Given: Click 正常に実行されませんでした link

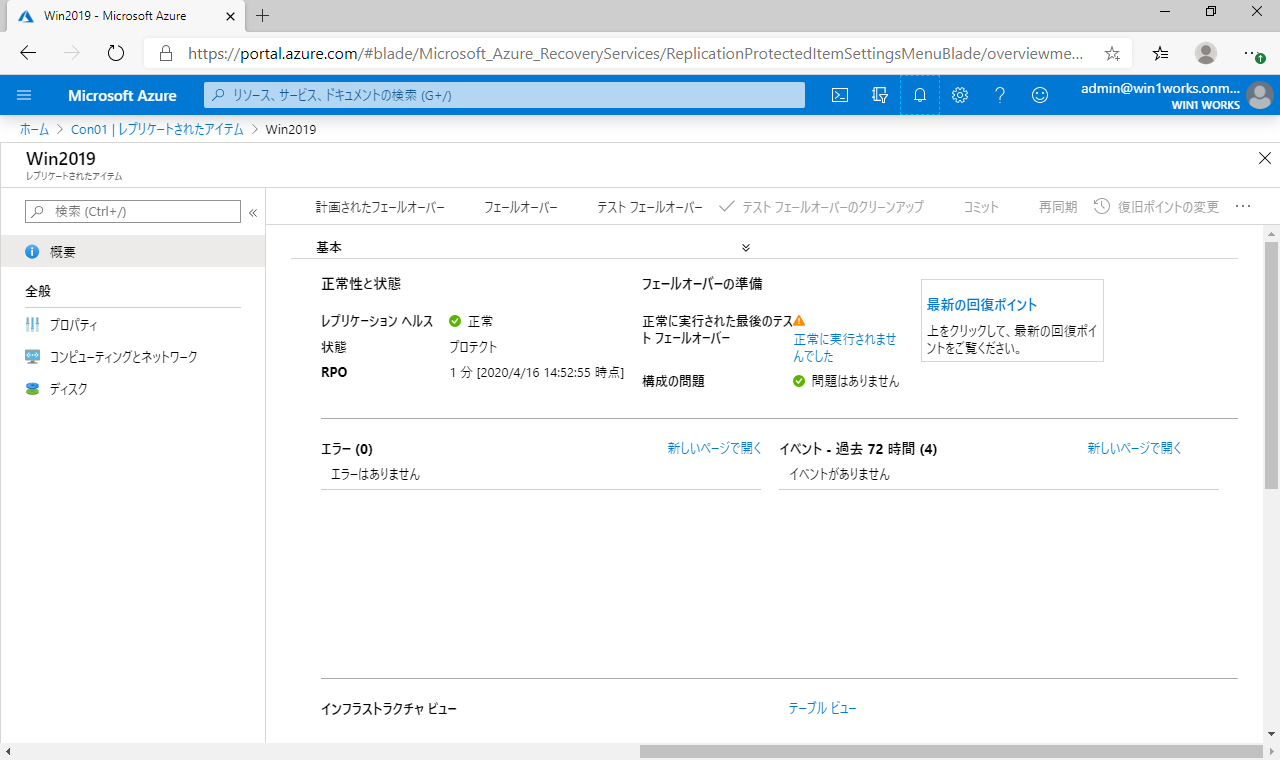Looking at the screenshot, I should (x=845, y=347).
